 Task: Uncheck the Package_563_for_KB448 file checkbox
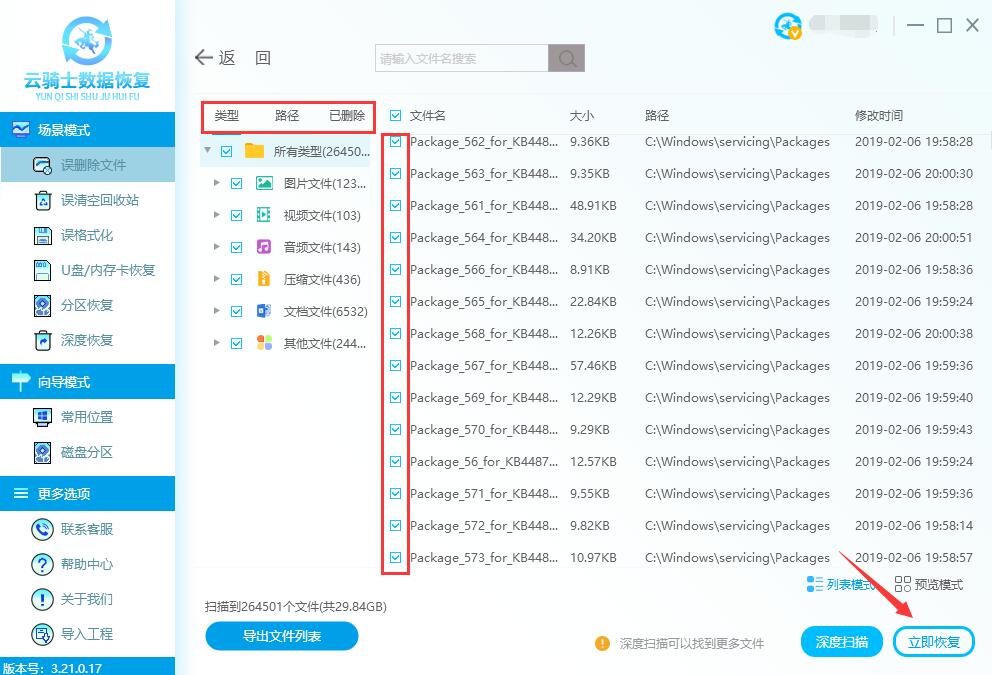pos(395,173)
